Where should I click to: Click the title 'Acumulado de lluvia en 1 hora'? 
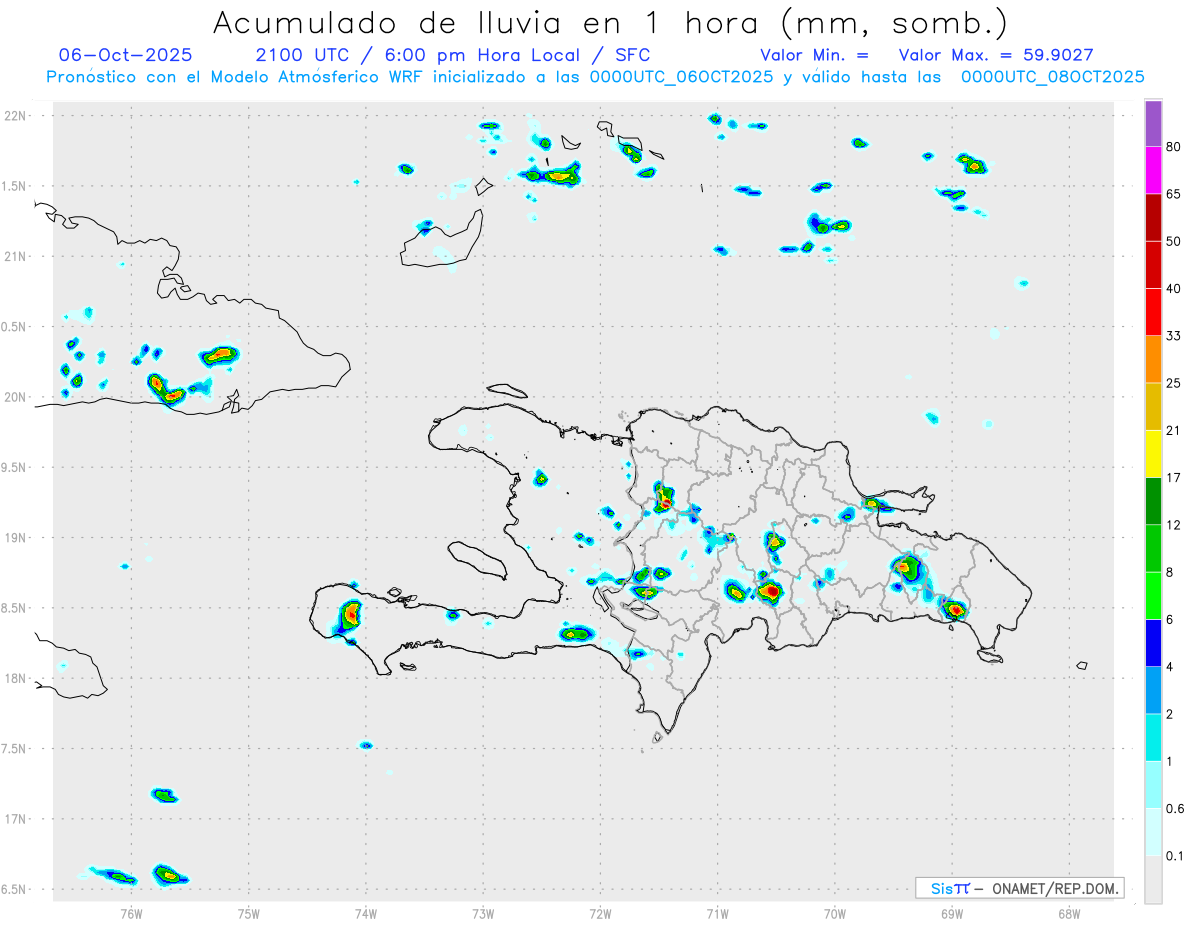tap(610, 22)
